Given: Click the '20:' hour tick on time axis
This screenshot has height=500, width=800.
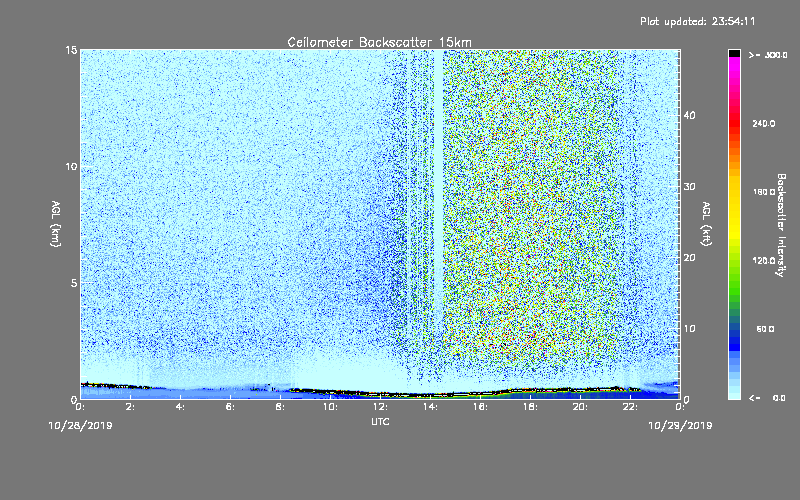Looking at the screenshot, I should [581, 407].
